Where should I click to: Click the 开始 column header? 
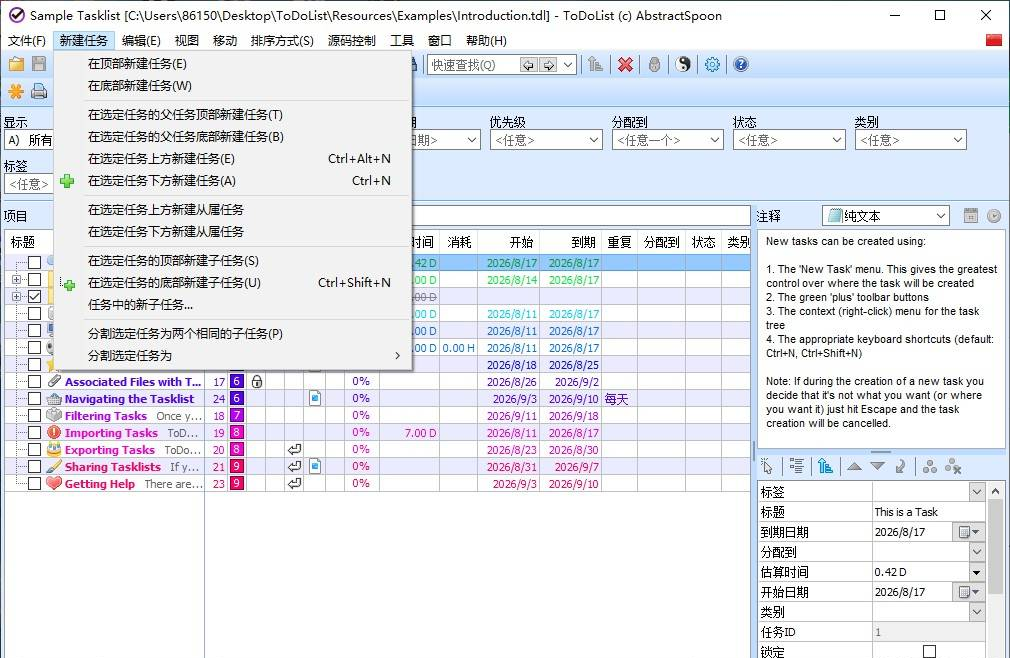click(509, 242)
